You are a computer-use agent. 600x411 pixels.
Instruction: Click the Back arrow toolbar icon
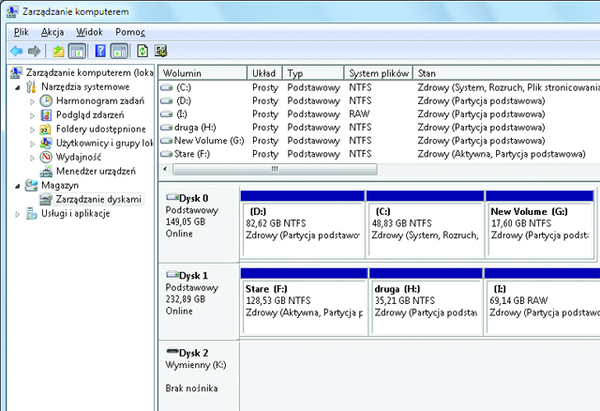(x=16, y=50)
